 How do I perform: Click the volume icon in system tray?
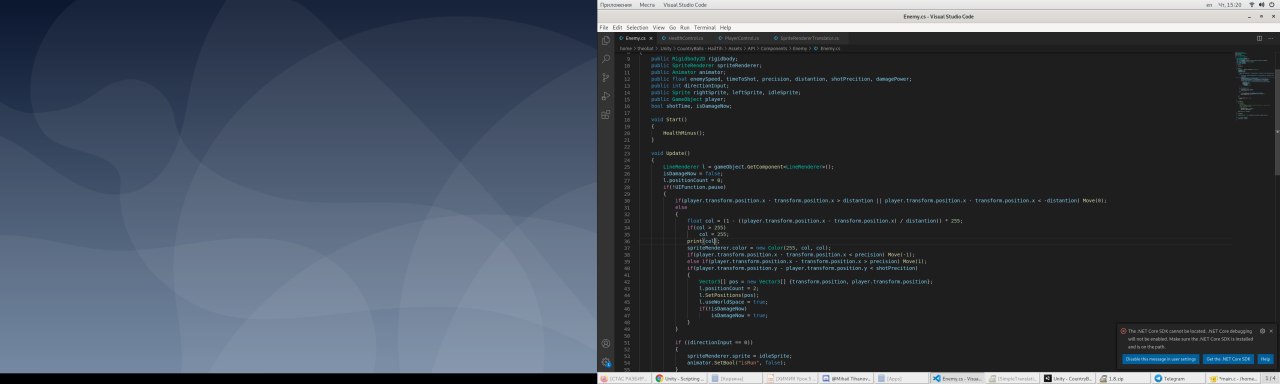[x=1262, y=5]
